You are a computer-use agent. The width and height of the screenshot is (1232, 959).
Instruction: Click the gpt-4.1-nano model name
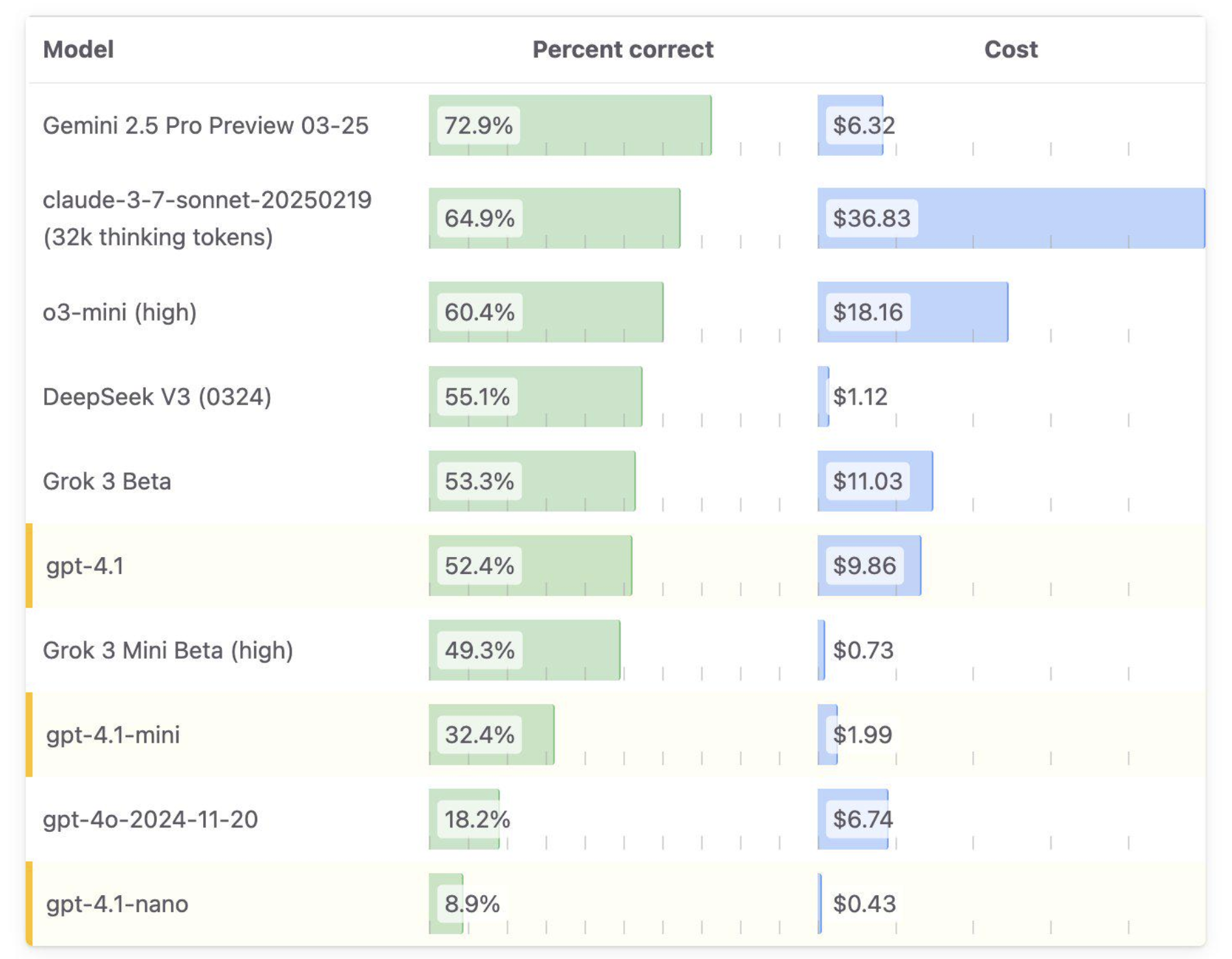click(117, 904)
